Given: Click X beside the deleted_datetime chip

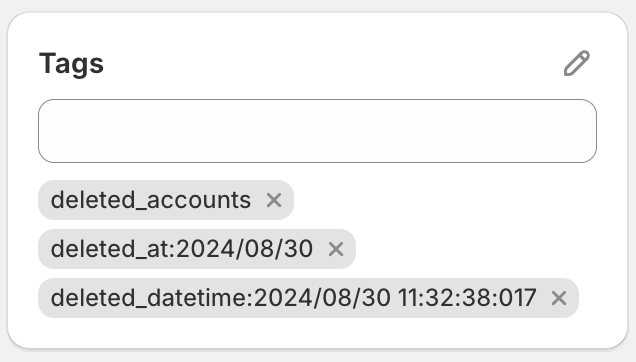Looking at the screenshot, I should tap(559, 298).
